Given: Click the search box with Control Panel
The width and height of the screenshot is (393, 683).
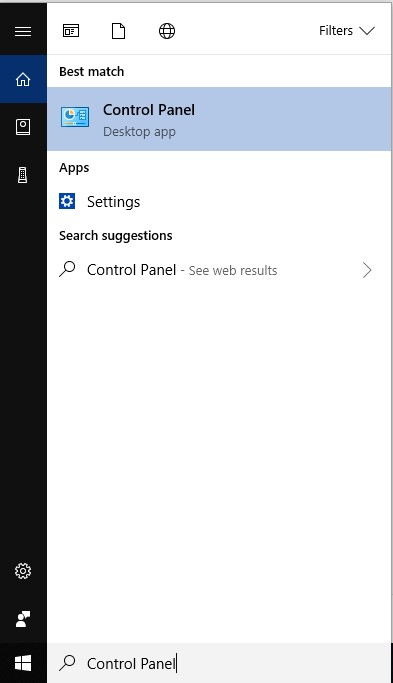Looking at the screenshot, I should pos(219,663).
